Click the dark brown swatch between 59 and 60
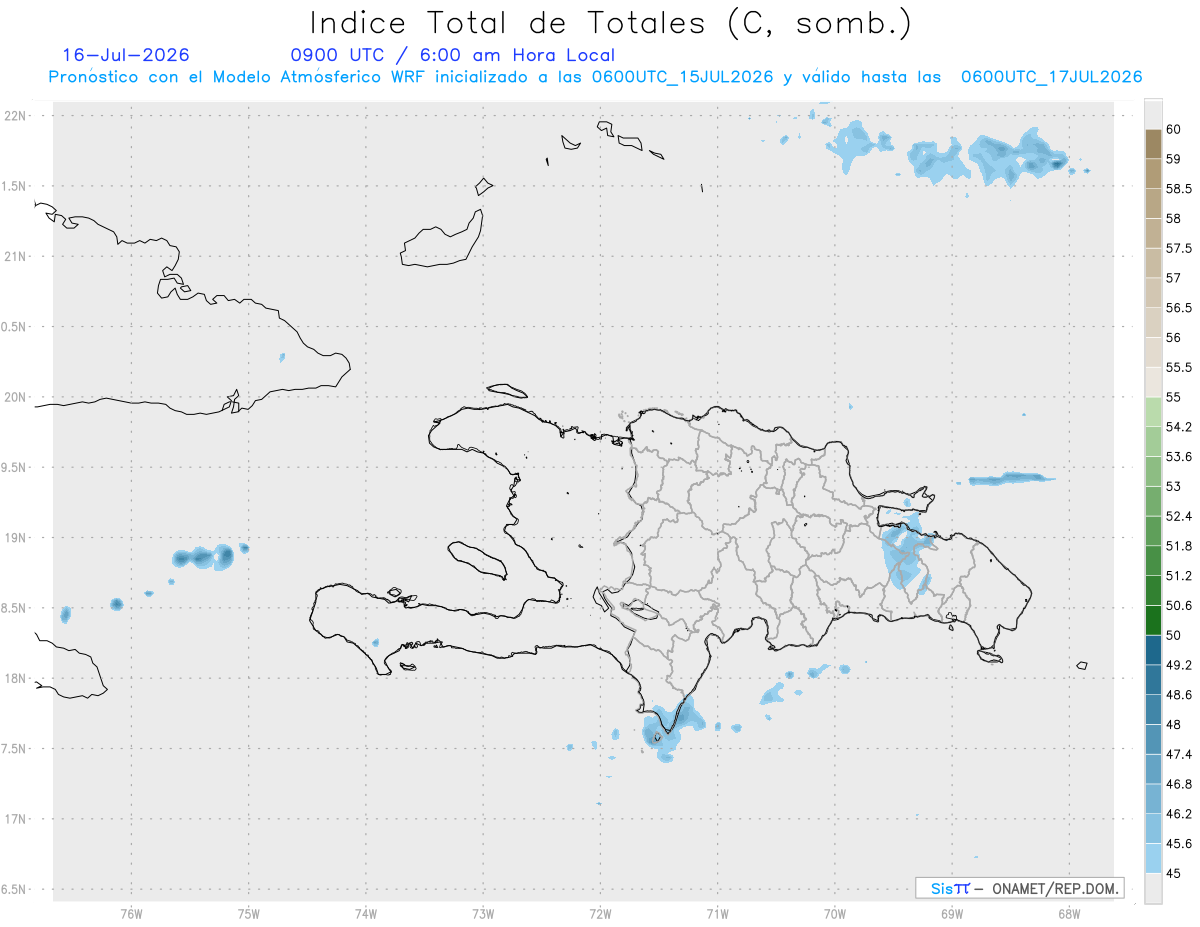The height and width of the screenshot is (927, 1200). [x=1153, y=144]
